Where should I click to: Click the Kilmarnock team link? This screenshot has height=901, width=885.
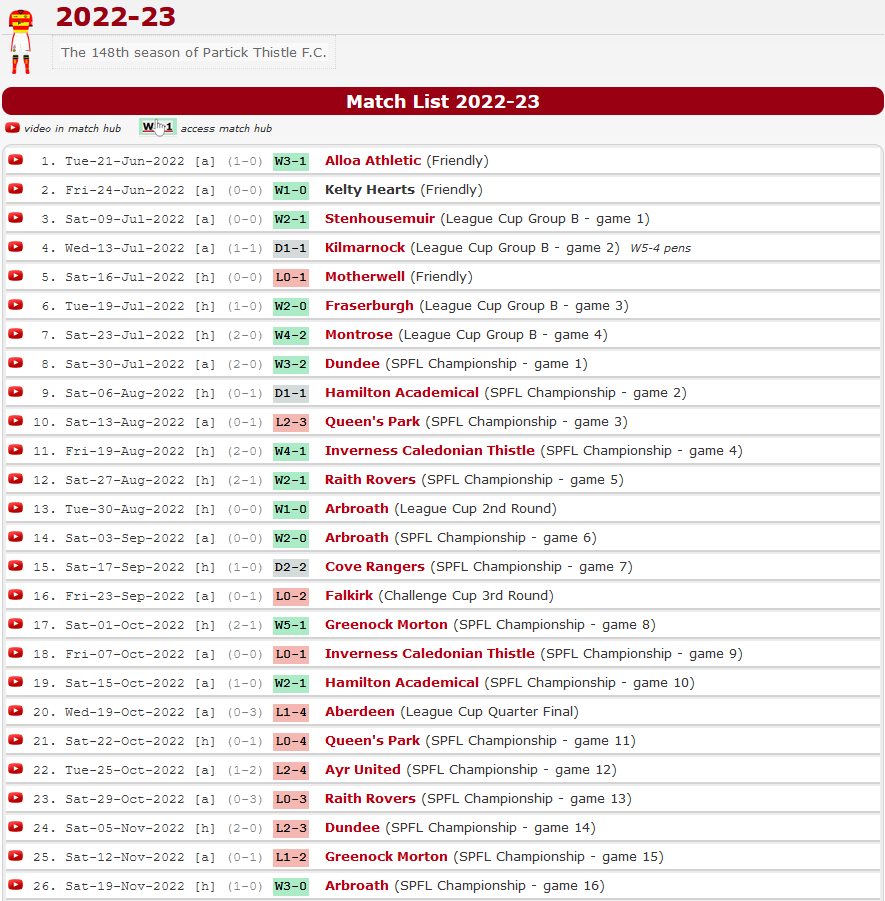coord(365,248)
